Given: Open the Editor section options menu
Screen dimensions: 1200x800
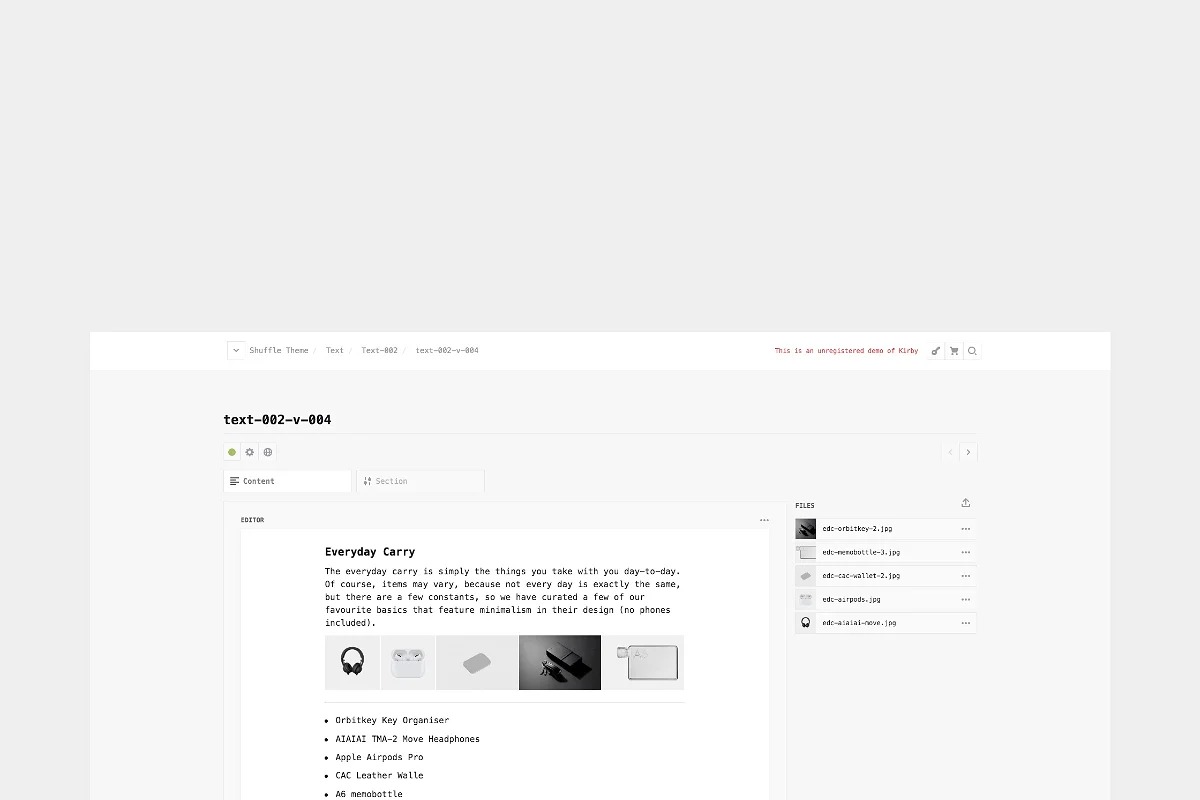Looking at the screenshot, I should 764,520.
